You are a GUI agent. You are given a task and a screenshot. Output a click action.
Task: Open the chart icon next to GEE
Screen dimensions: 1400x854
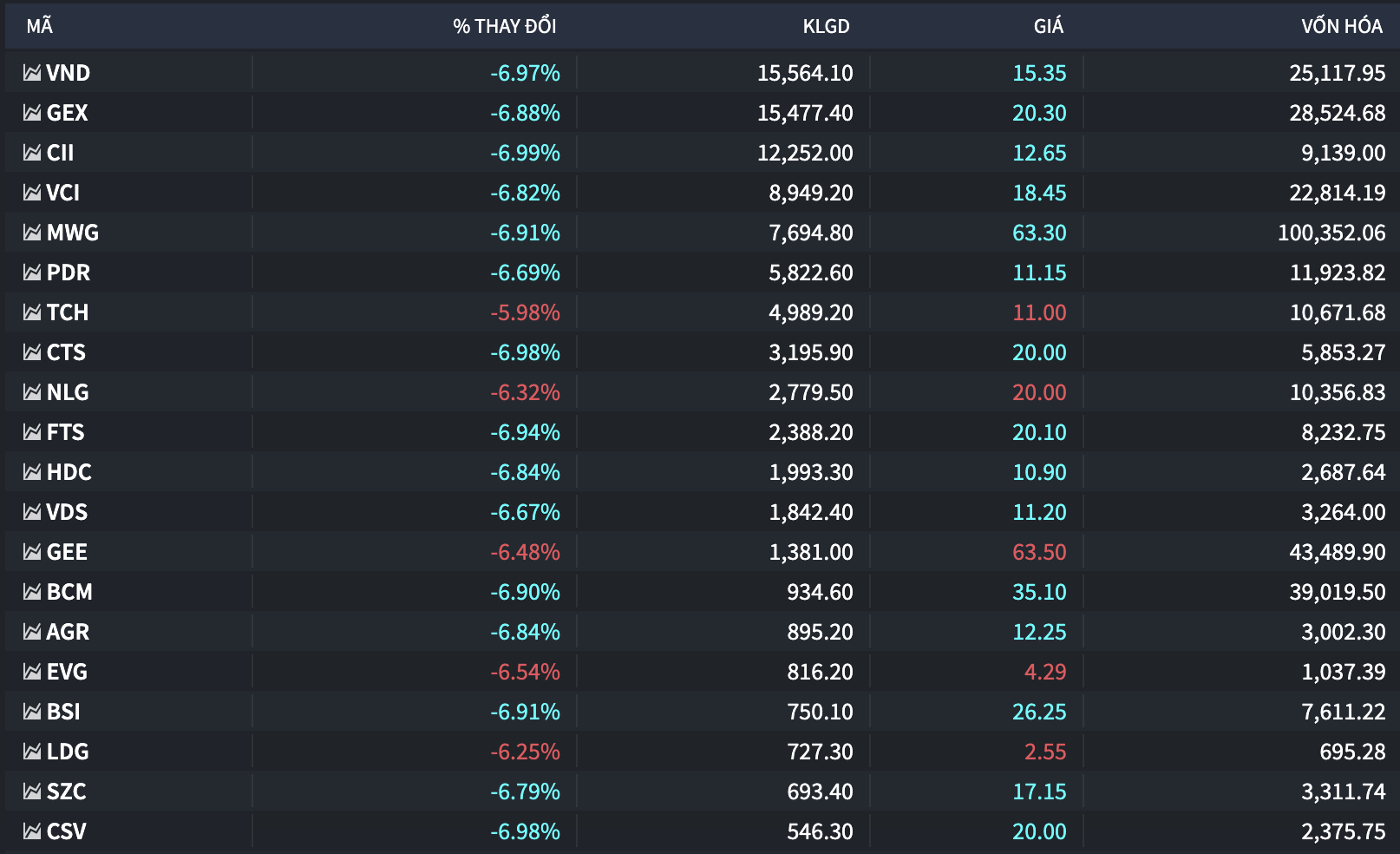pyautogui.click(x=32, y=552)
